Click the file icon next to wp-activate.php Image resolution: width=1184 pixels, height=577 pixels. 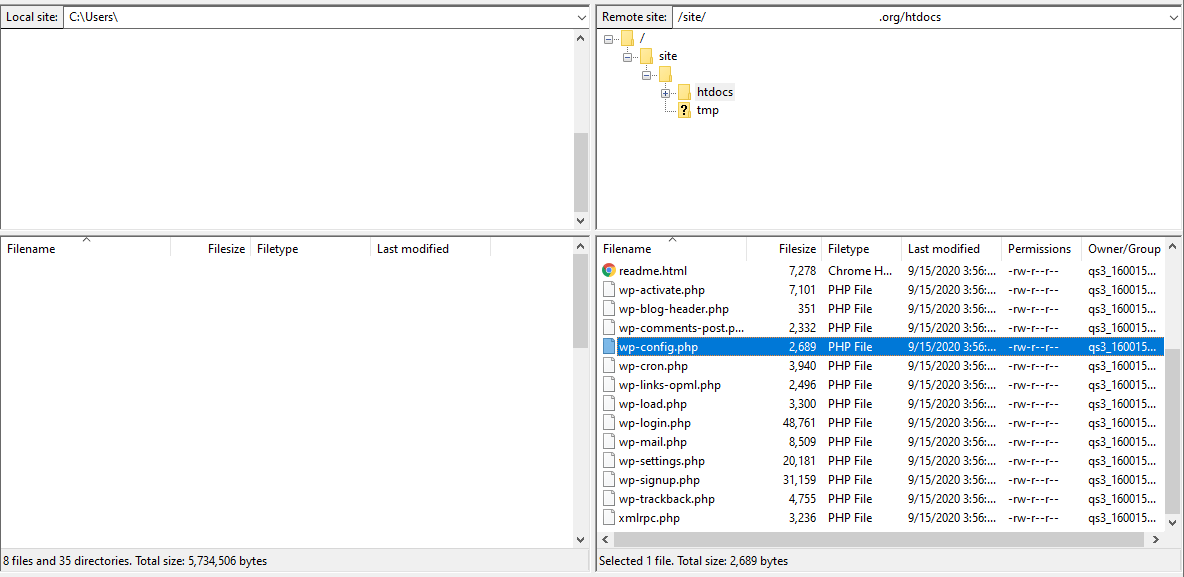click(610, 289)
